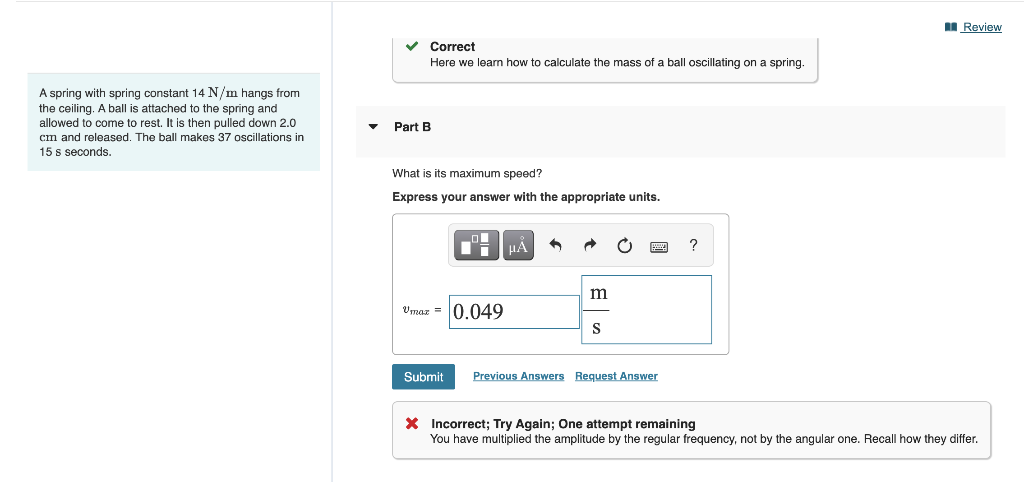The height and width of the screenshot is (482, 1024).
Task: Open the templates fraction tool
Action: 477,245
